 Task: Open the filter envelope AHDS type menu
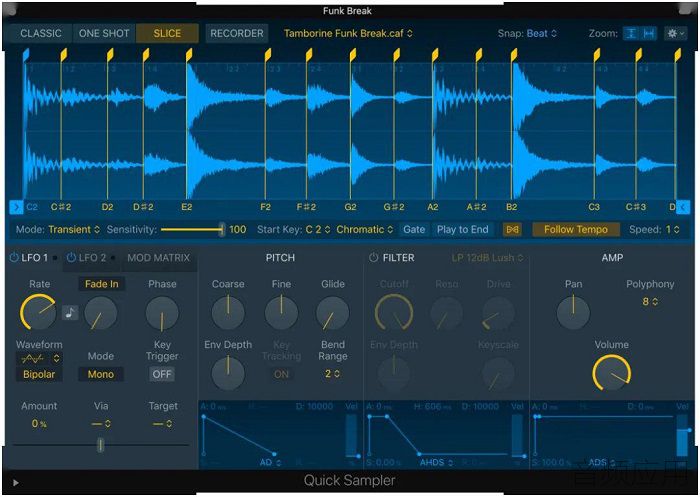tap(436, 462)
